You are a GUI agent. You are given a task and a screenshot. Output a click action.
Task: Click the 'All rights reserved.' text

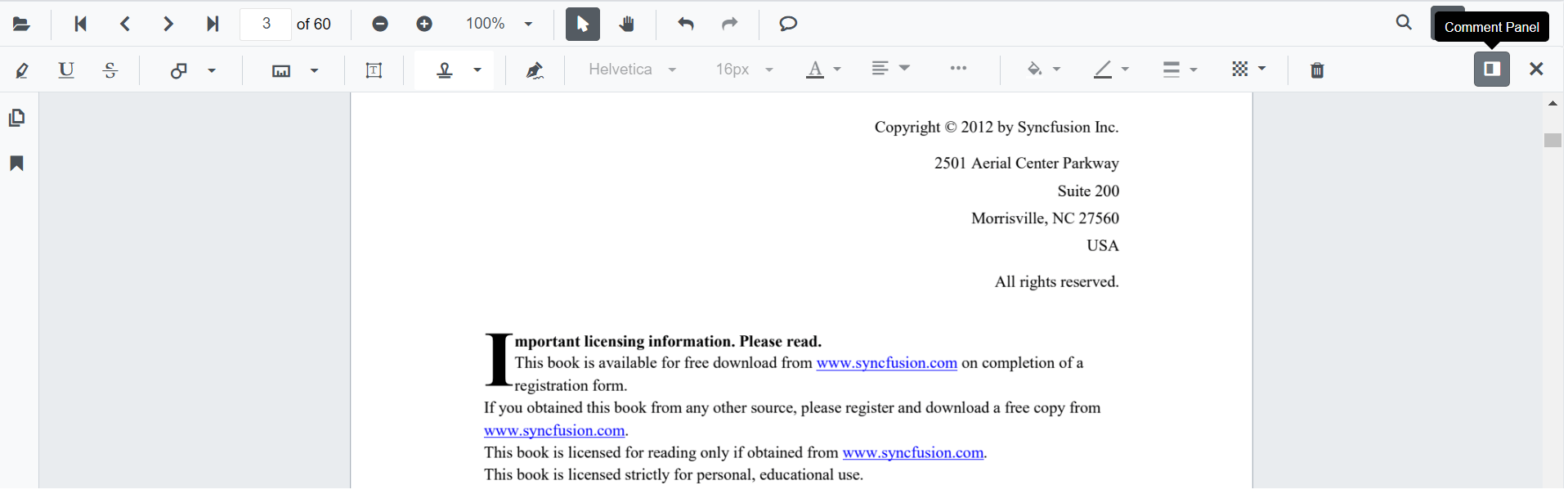pos(1056,282)
